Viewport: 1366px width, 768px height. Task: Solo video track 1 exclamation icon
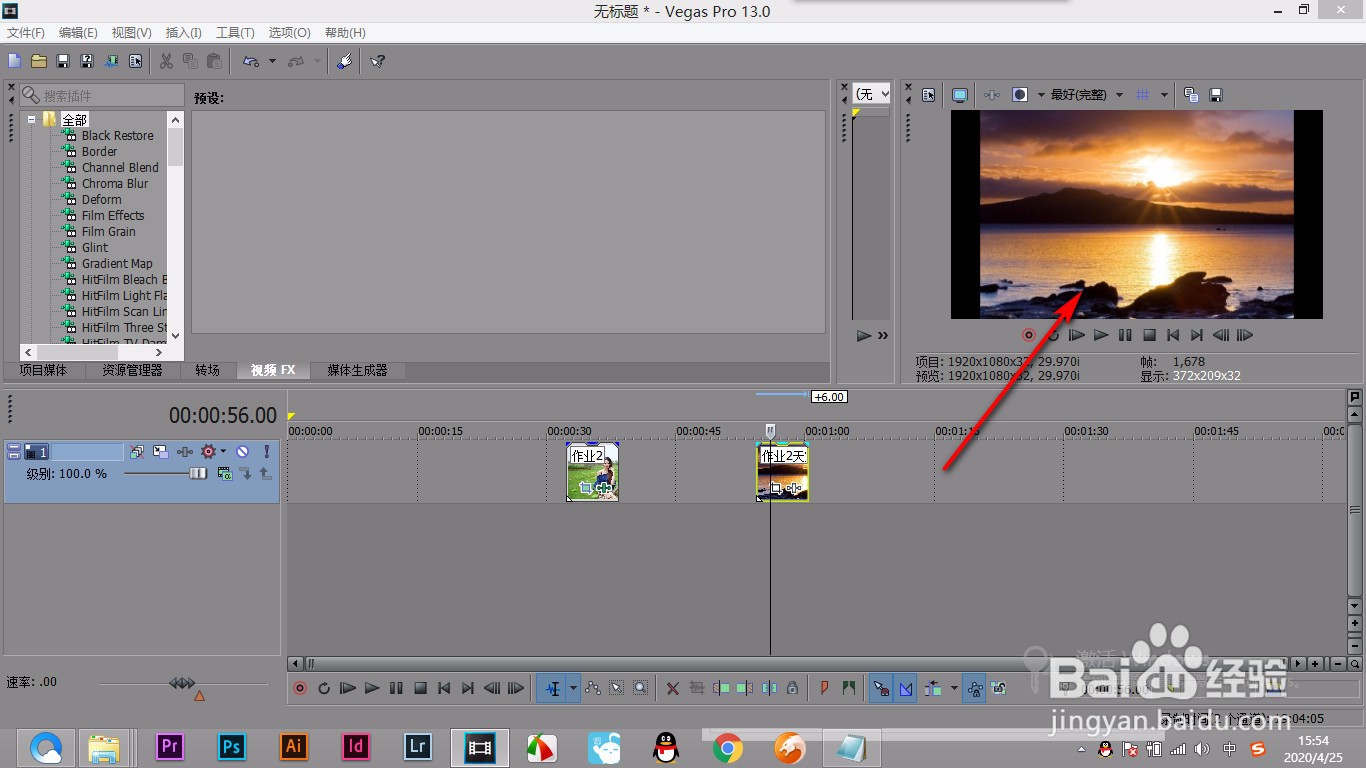[x=266, y=452]
